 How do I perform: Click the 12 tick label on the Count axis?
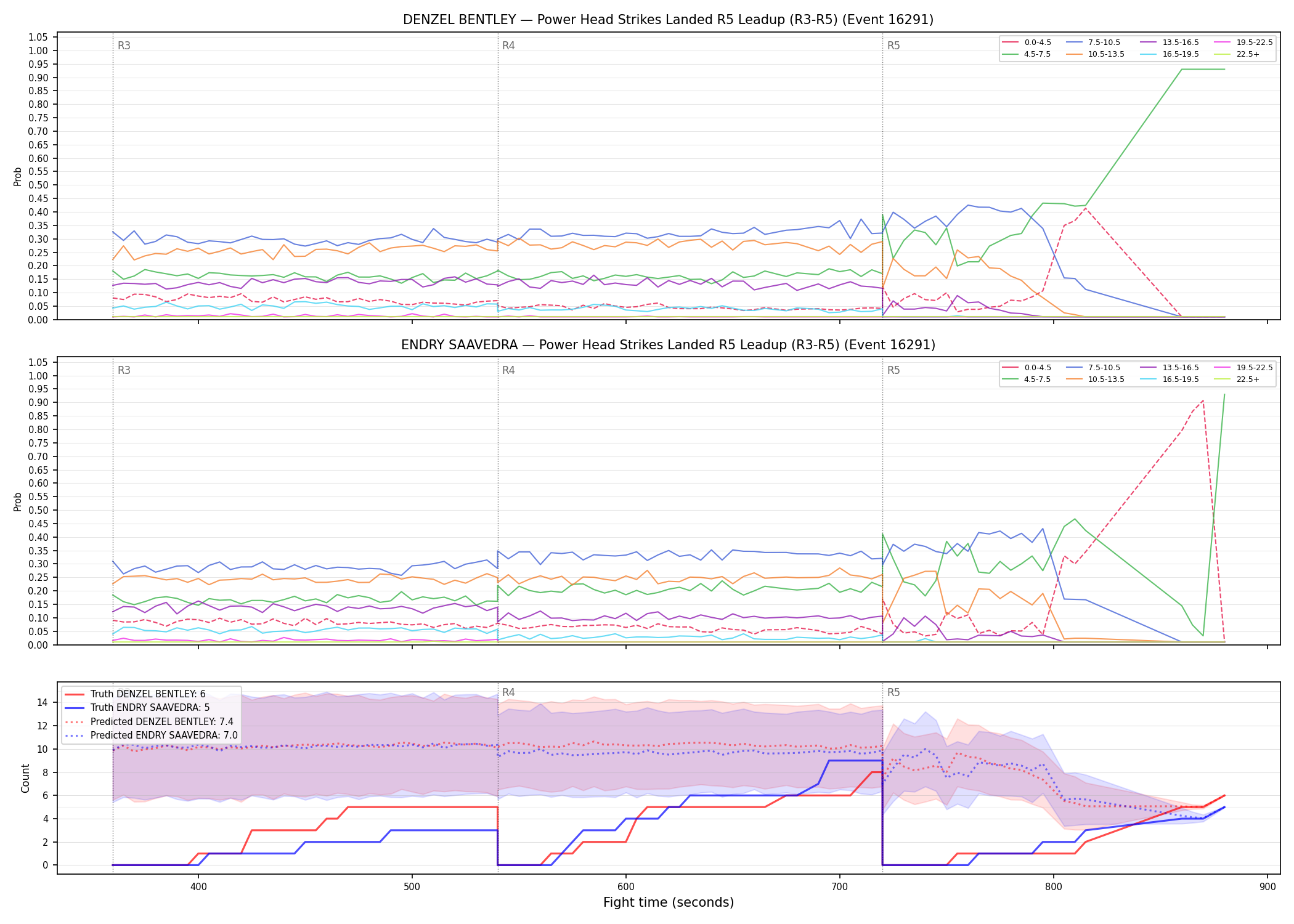coord(43,726)
